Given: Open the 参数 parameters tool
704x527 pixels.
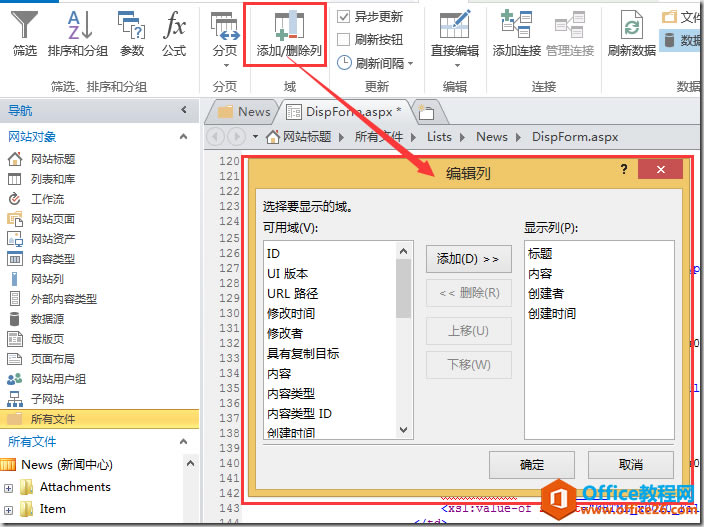Looking at the screenshot, I should coord(132,34).
